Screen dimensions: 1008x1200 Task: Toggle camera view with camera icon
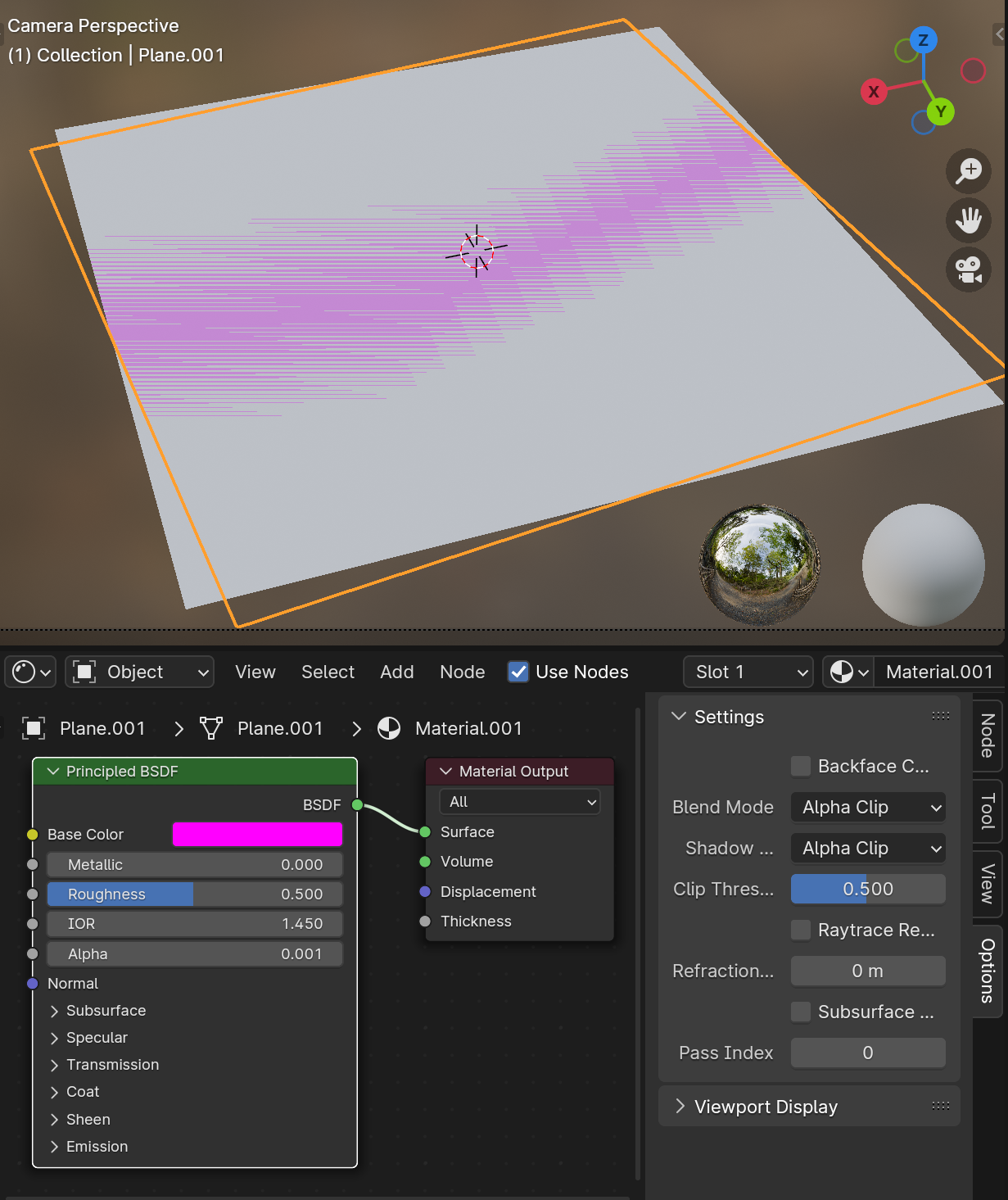[969, 269]
